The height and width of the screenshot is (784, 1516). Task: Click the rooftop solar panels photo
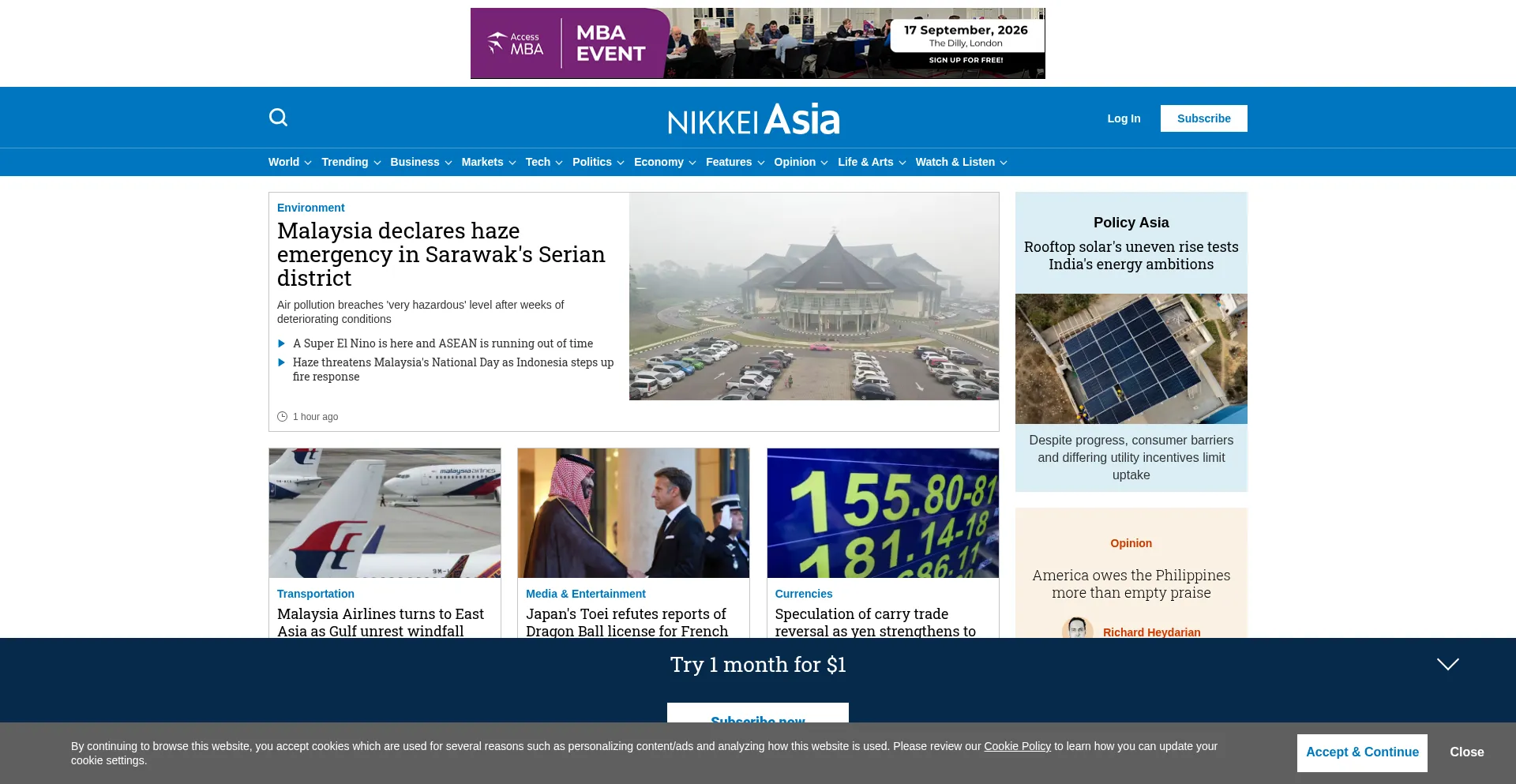coord(1131,359)
